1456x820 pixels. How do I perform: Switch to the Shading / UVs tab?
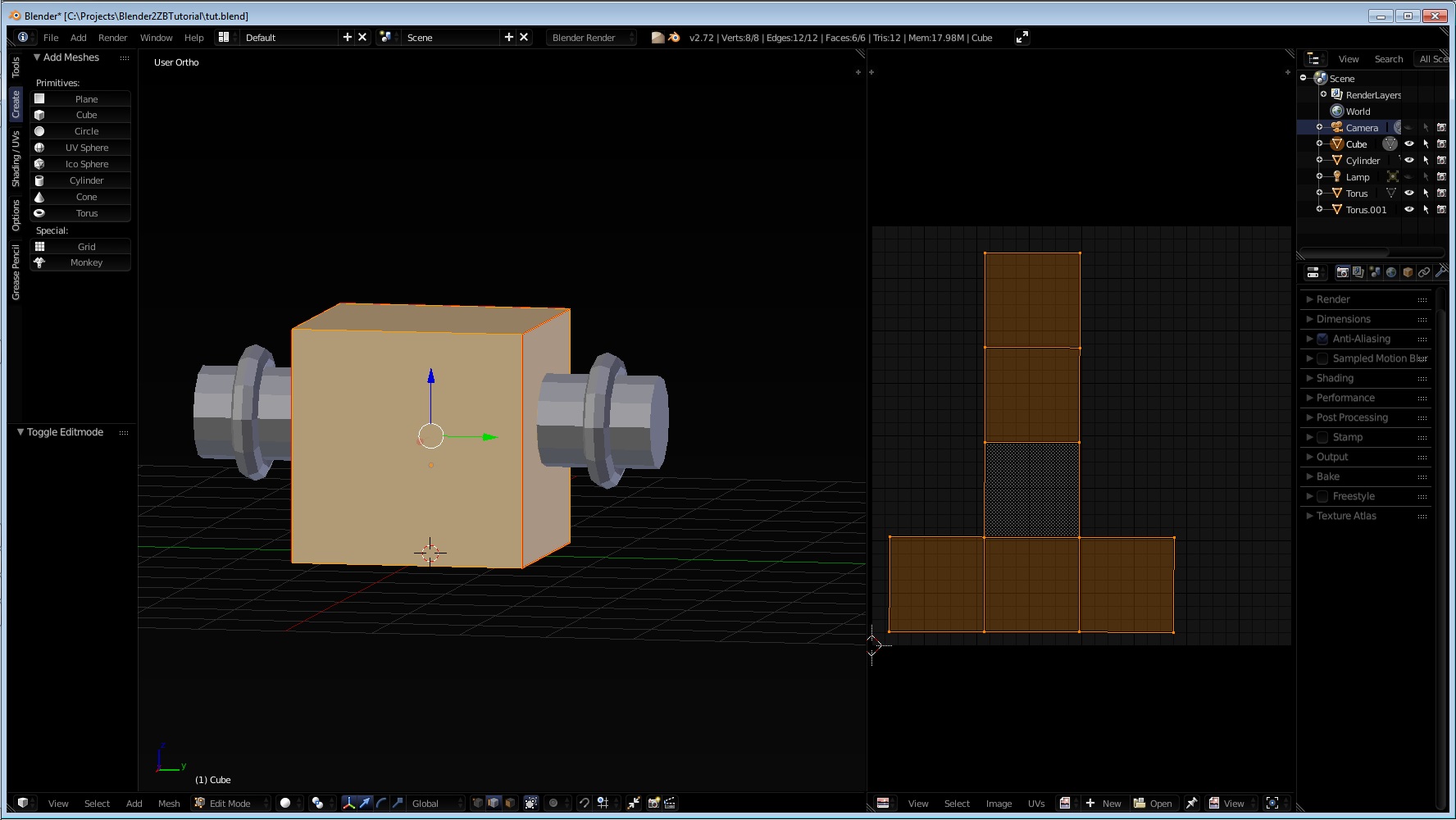coord(16,158)
